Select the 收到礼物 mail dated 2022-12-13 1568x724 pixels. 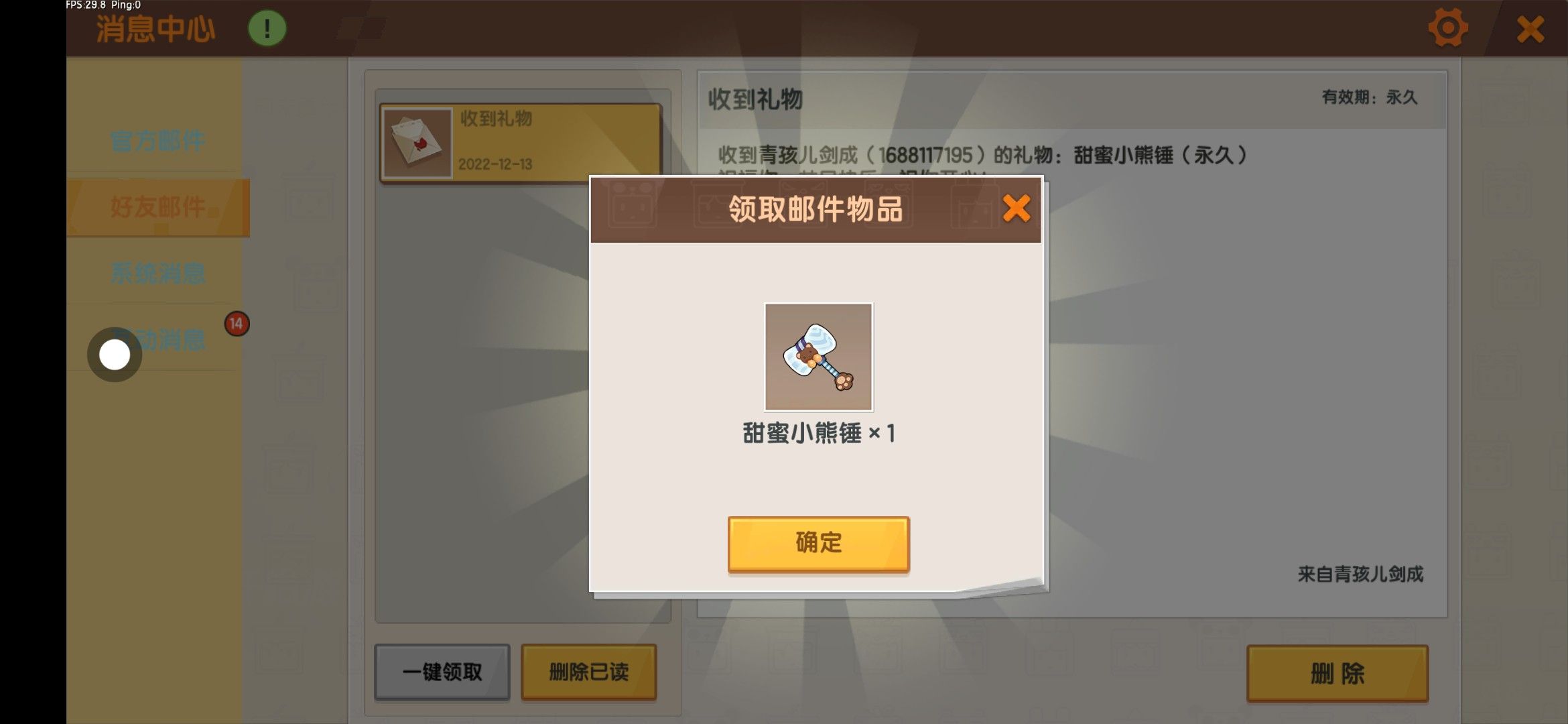coord(521,142)
